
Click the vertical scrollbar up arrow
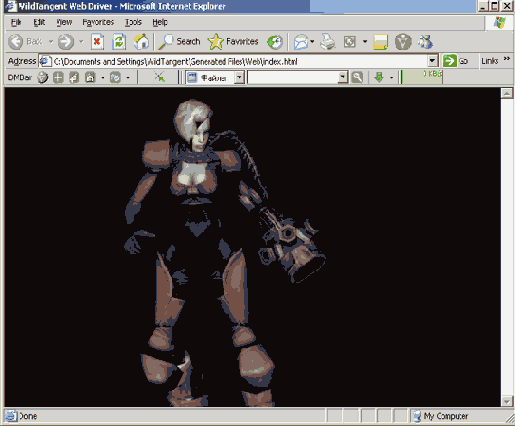(507, 93)
